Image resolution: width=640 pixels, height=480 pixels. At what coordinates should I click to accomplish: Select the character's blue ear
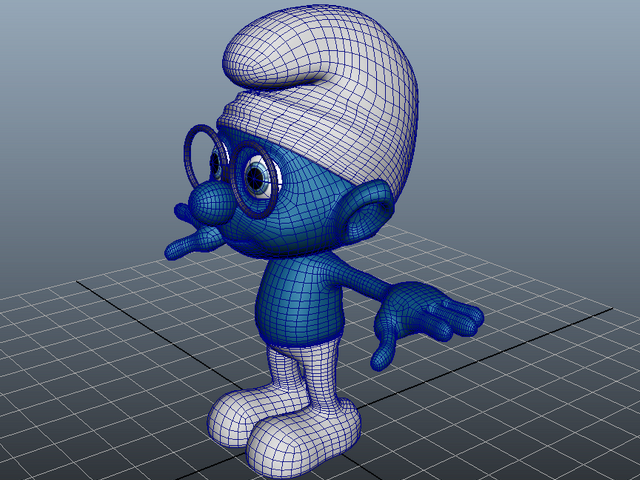click(x=364, y=211)
